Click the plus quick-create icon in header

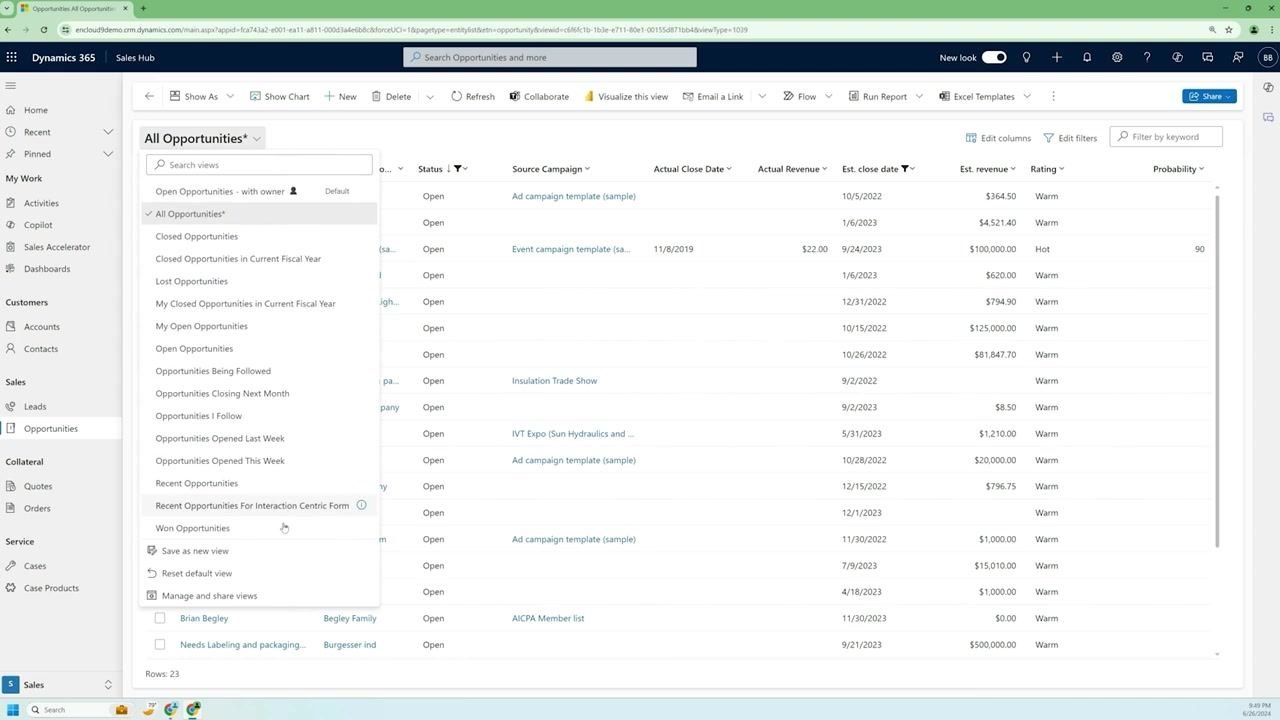tap(1056, 57)
